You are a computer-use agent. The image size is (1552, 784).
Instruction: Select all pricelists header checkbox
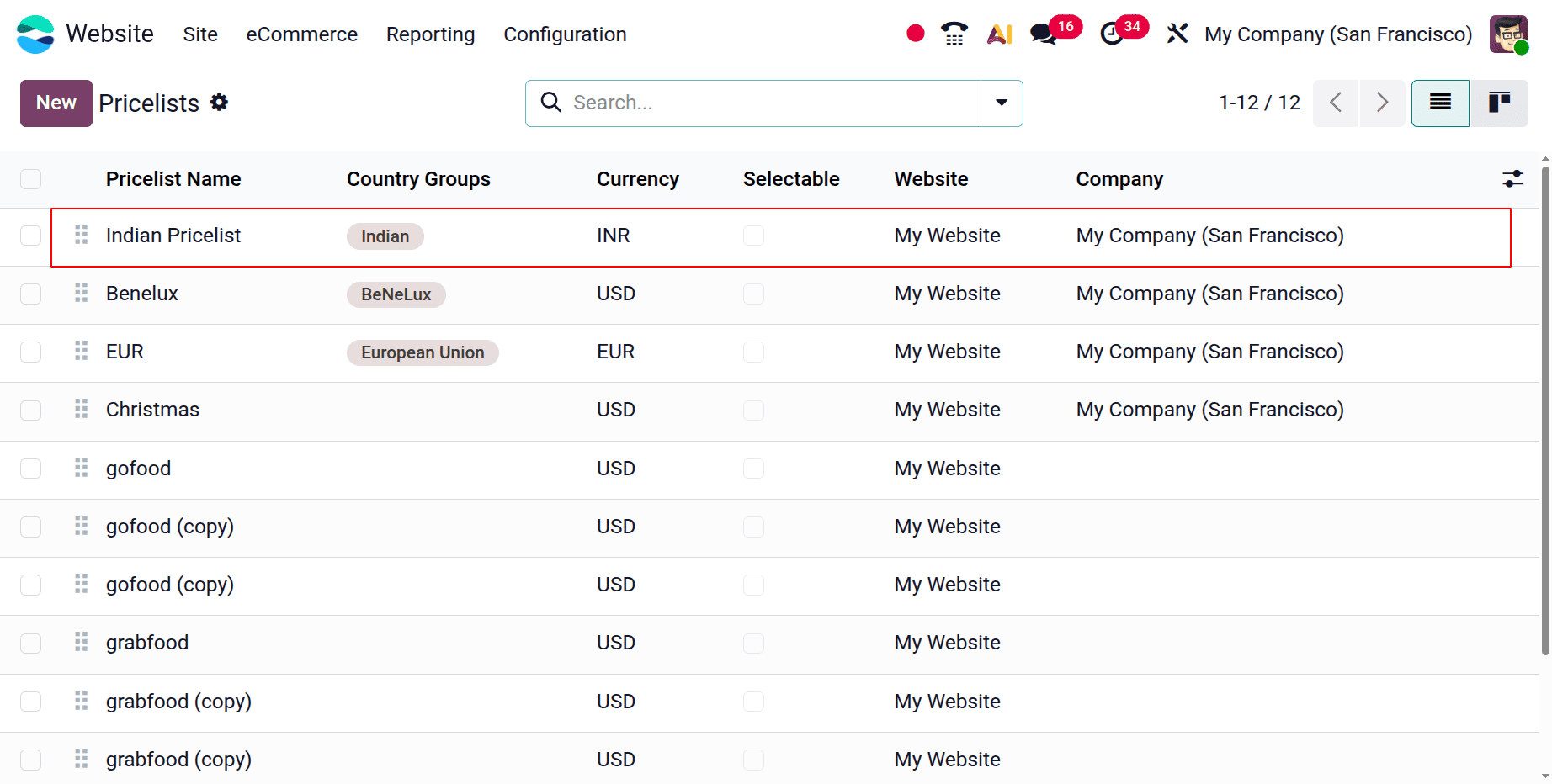tap(31, 179)
